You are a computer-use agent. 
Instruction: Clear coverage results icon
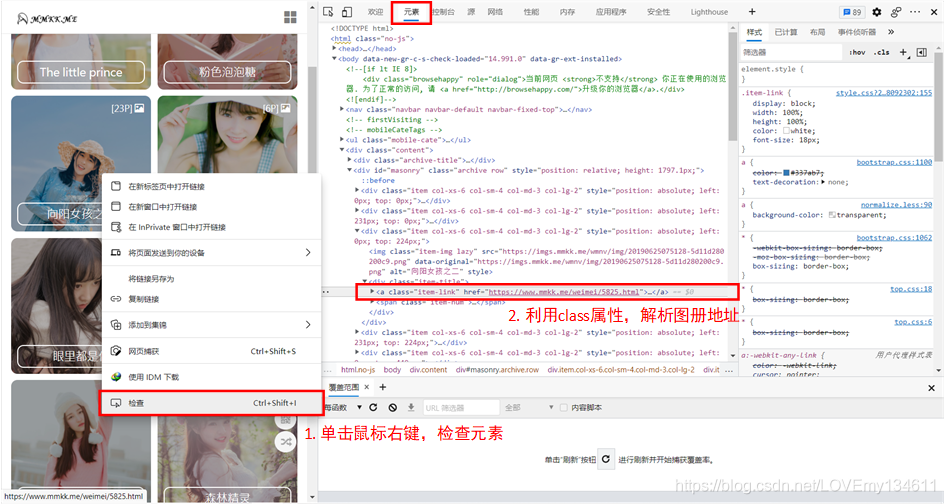pos(392,408)
